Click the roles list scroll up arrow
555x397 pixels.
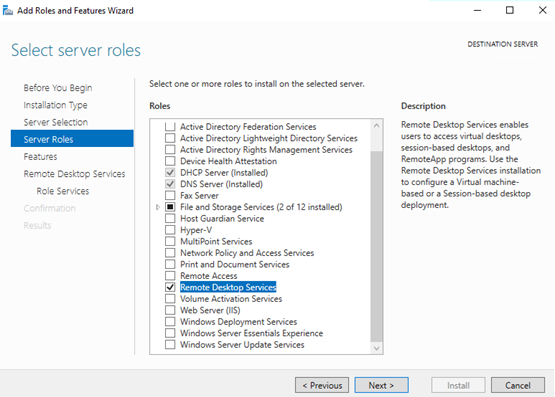pos(377,126)
